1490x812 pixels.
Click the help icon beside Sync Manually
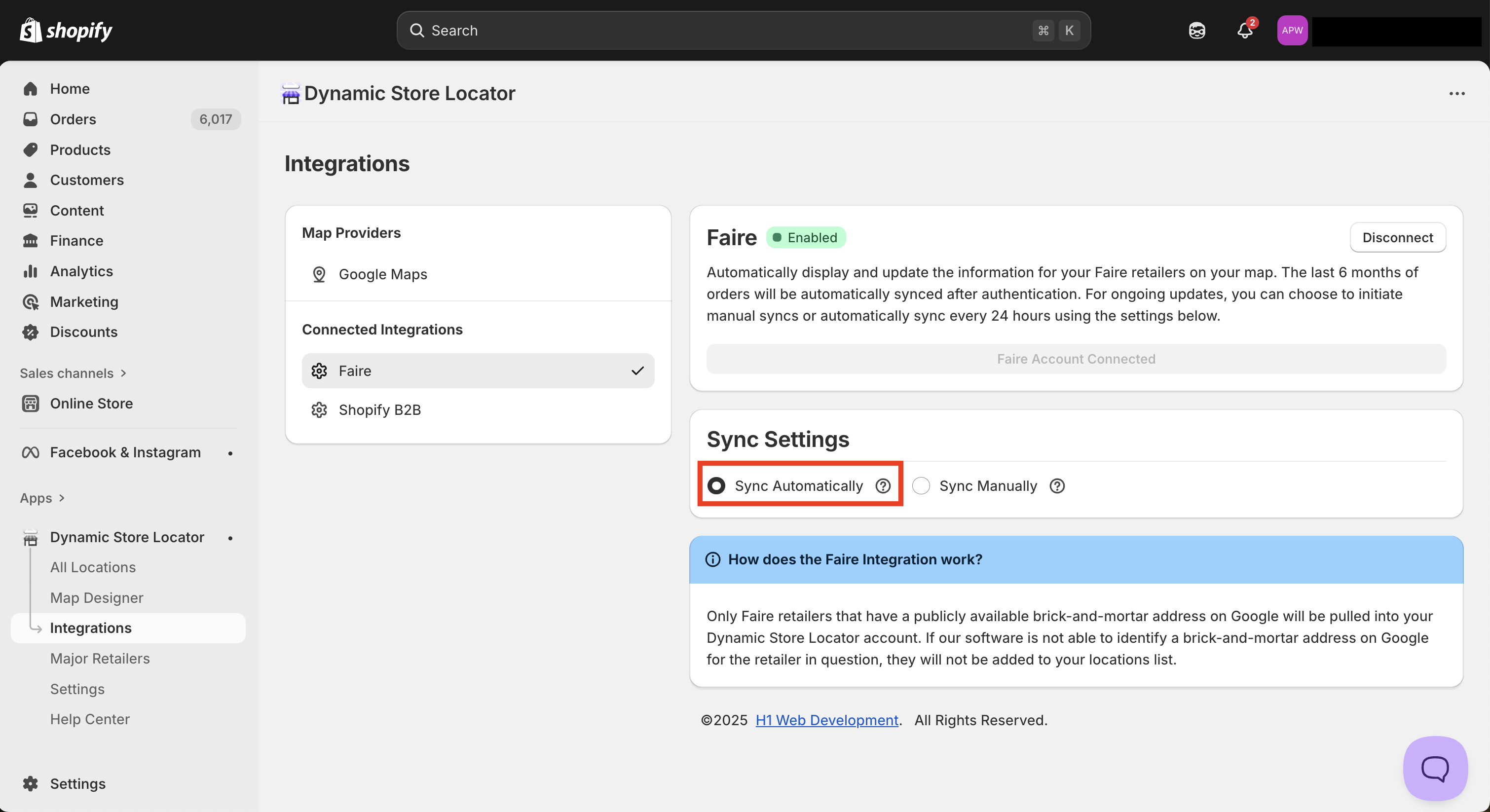1057,486
